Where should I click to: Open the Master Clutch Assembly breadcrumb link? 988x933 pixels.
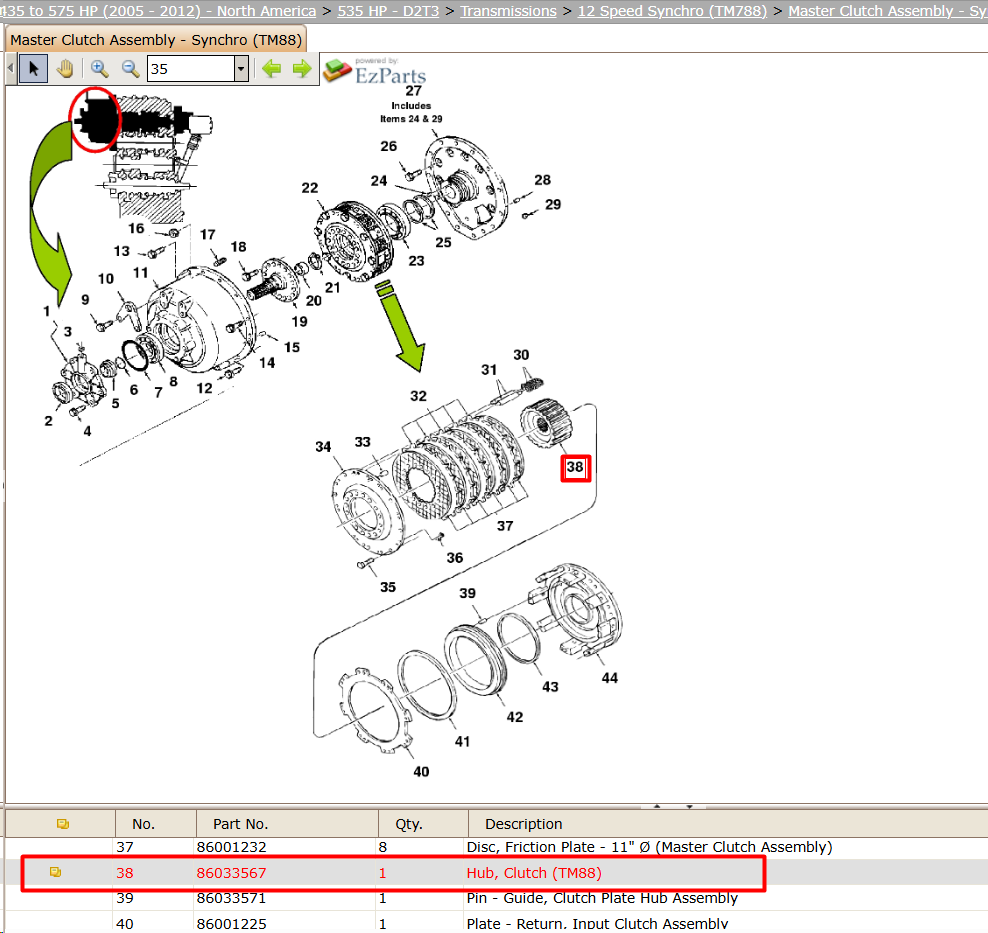[888, 11]
